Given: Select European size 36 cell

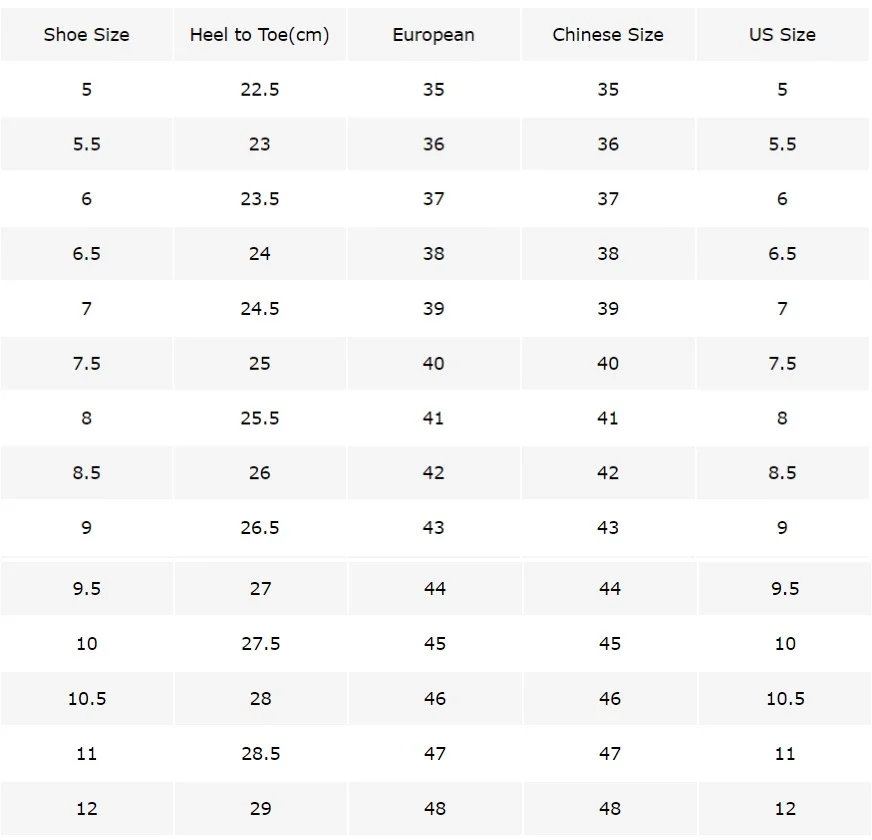Looking at the screenshot, I should pos(433,144).
